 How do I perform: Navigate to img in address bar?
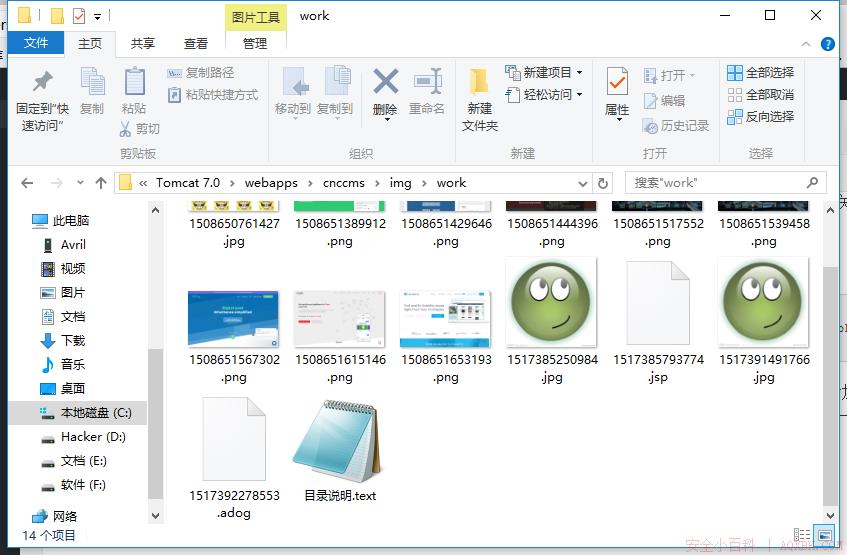400,183
